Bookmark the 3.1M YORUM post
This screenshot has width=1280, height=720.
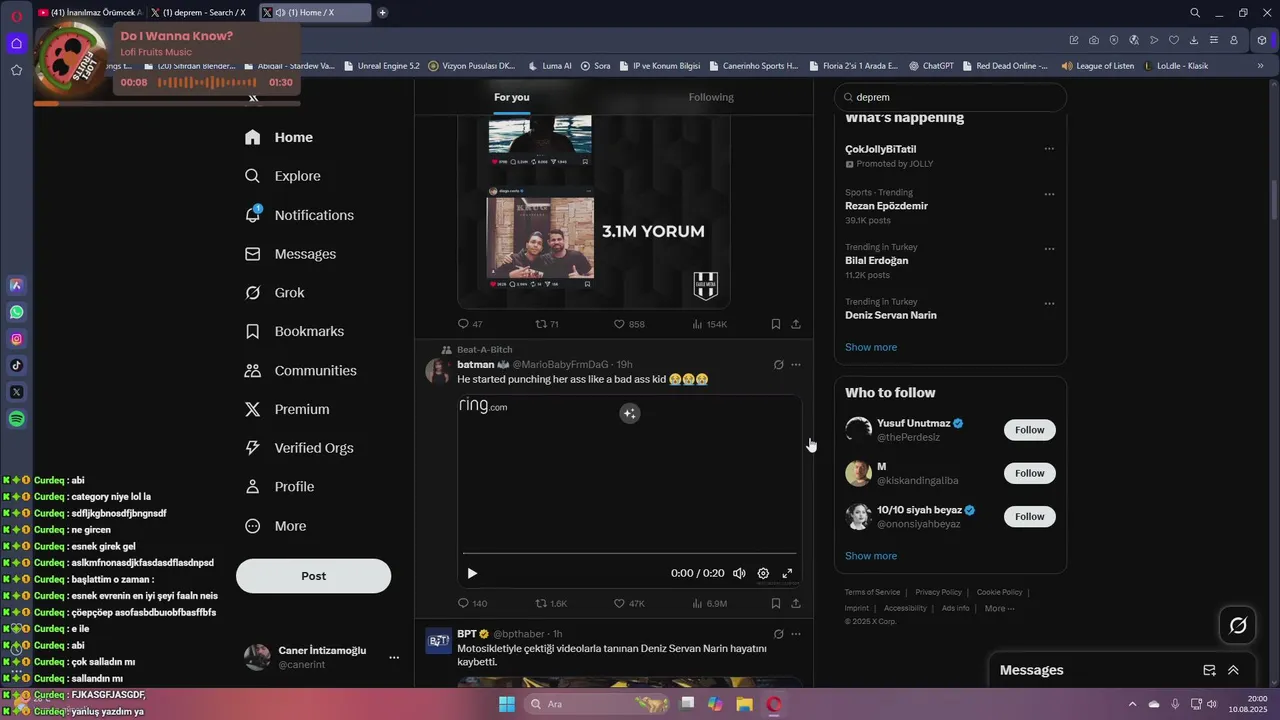point(776,324)
